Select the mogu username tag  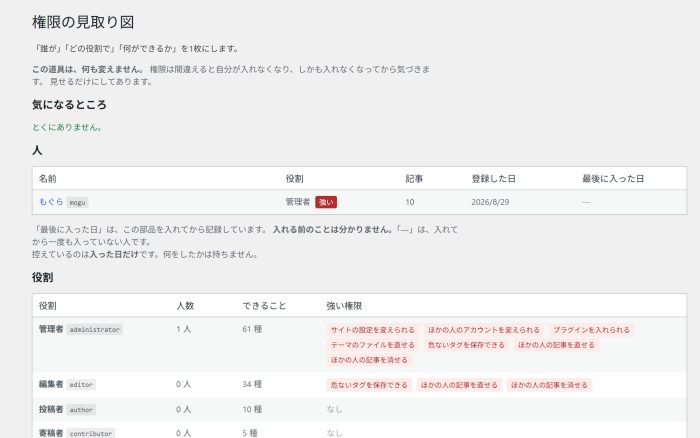pos(77,202)
